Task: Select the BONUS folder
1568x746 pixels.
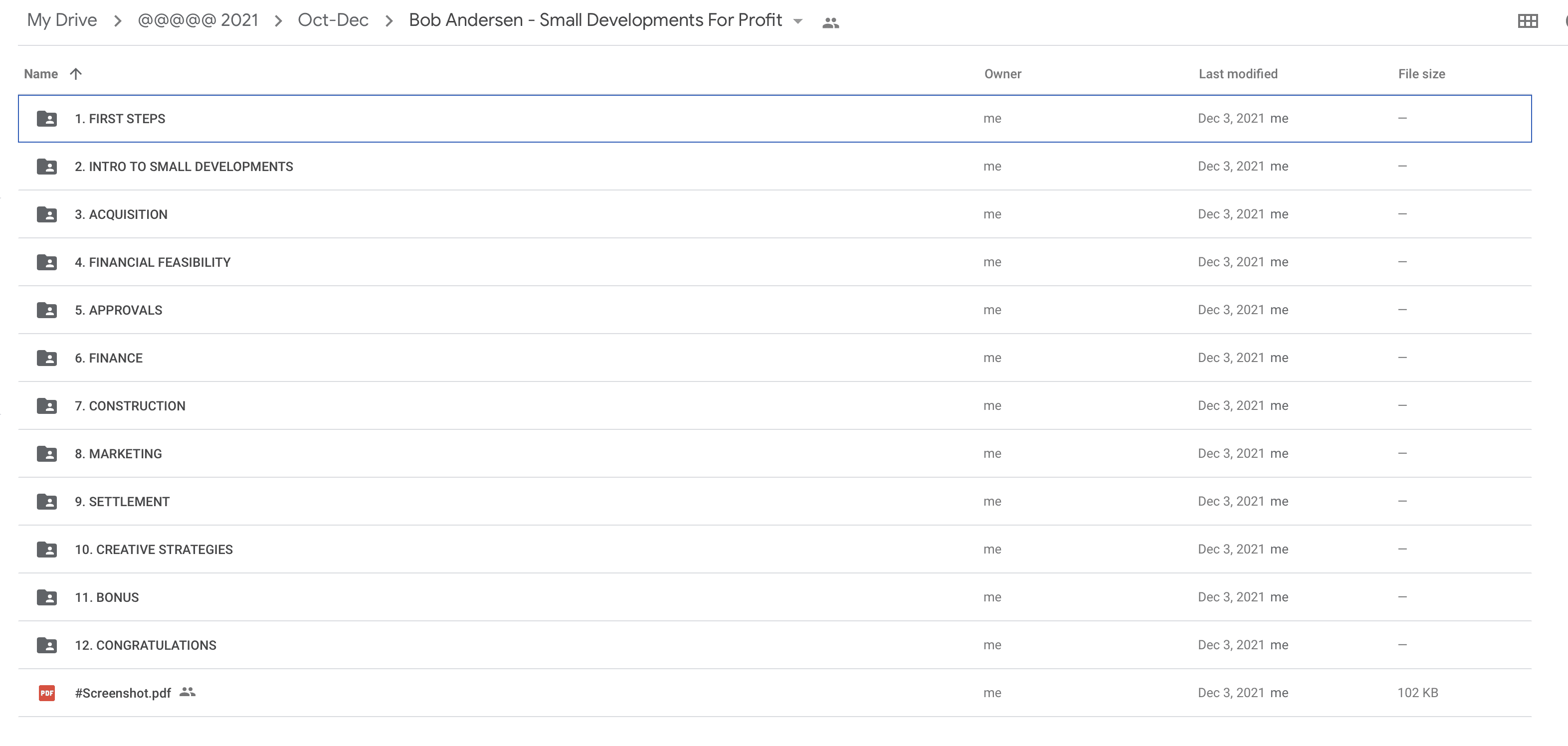Action: pos(107,597)
